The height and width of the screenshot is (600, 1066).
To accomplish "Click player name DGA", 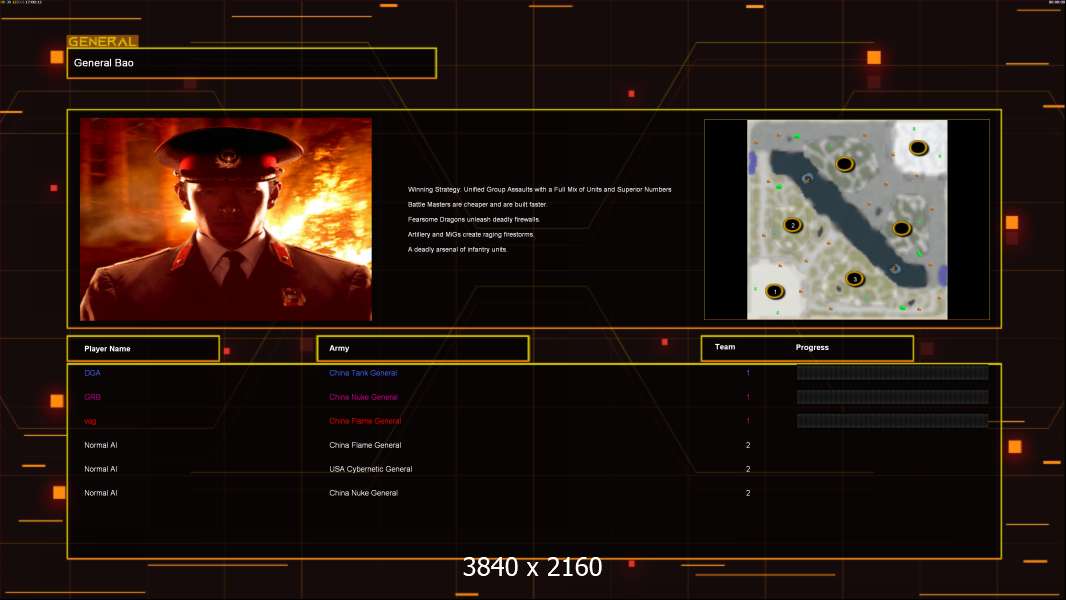I will [x=92, y=373].
